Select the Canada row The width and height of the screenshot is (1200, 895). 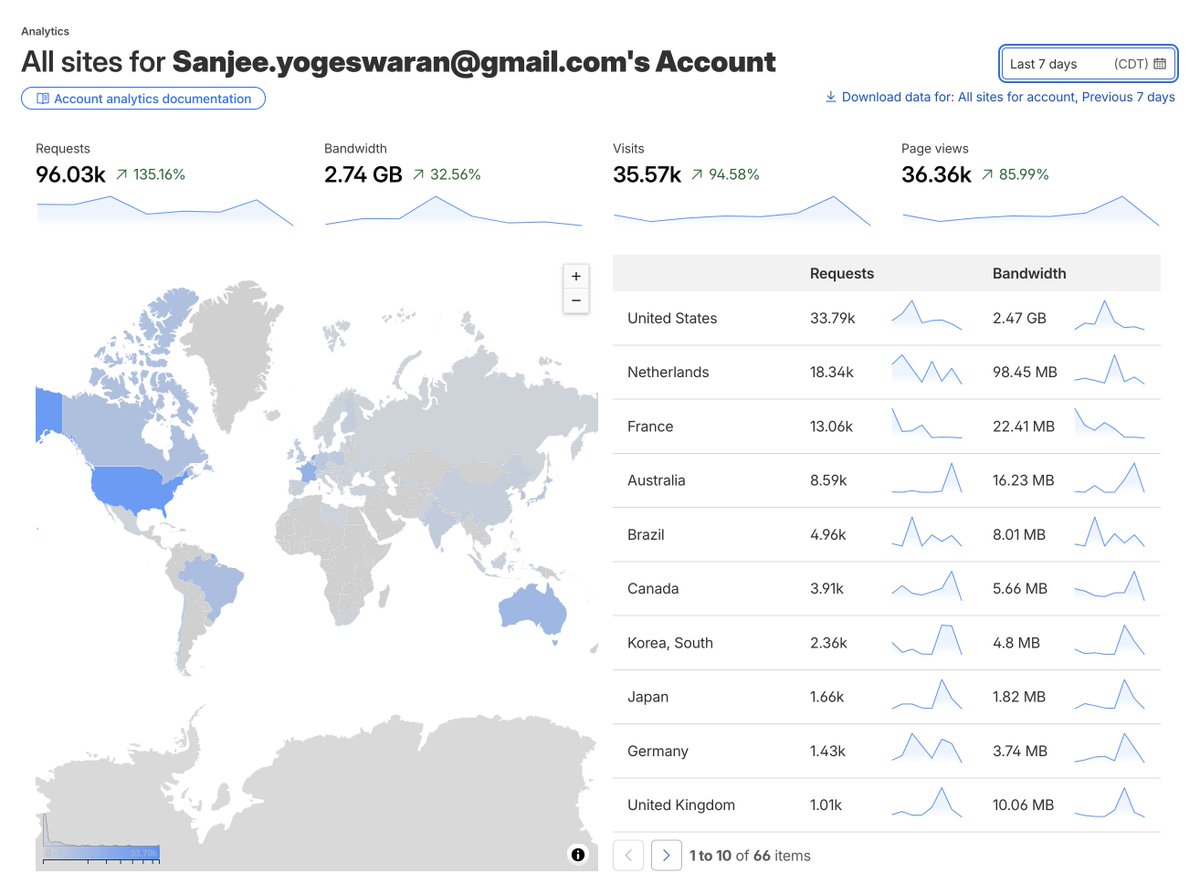(887, 588)
